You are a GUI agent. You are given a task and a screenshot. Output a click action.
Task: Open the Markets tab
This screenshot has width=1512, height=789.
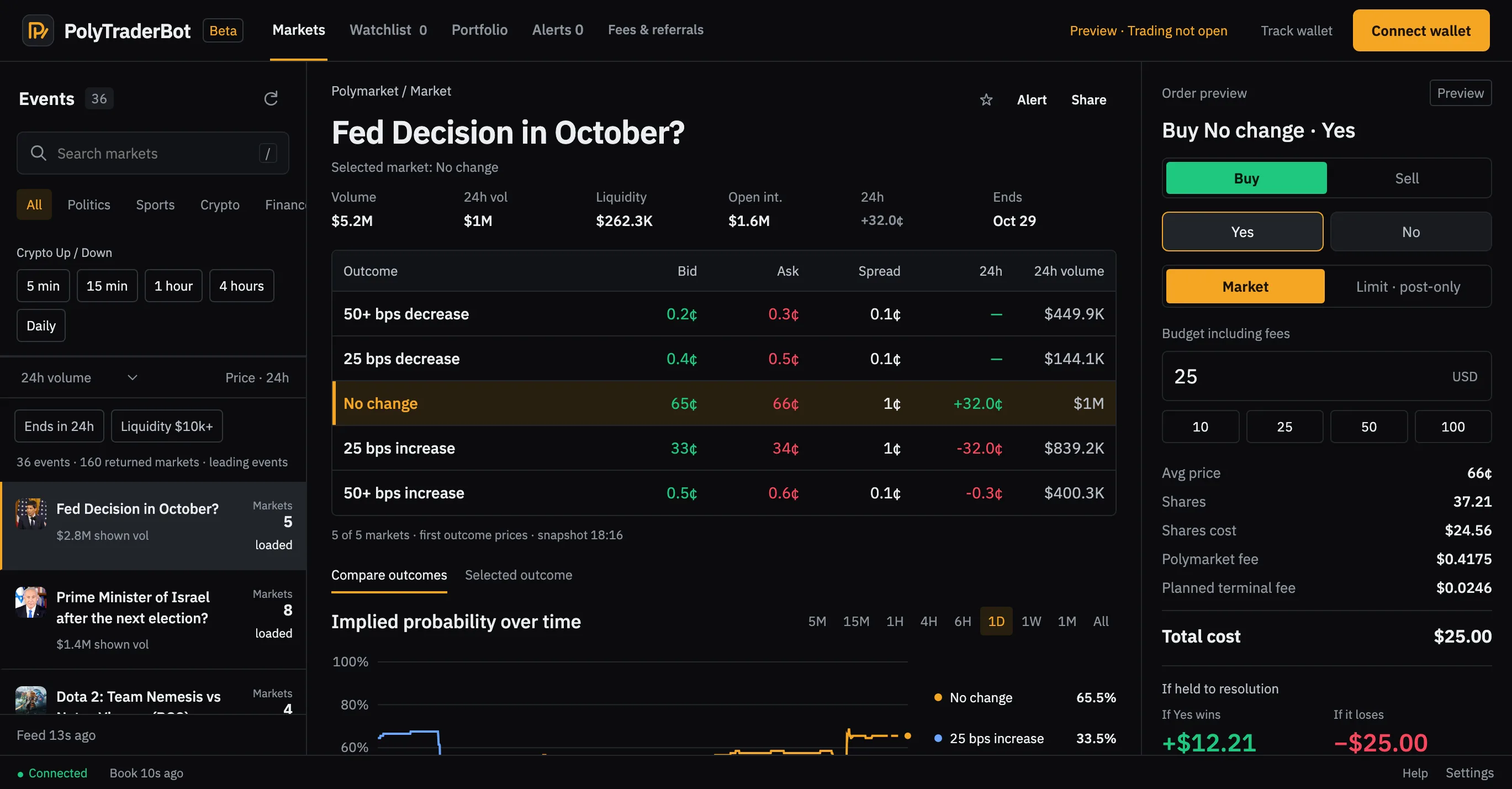(299, 30)
